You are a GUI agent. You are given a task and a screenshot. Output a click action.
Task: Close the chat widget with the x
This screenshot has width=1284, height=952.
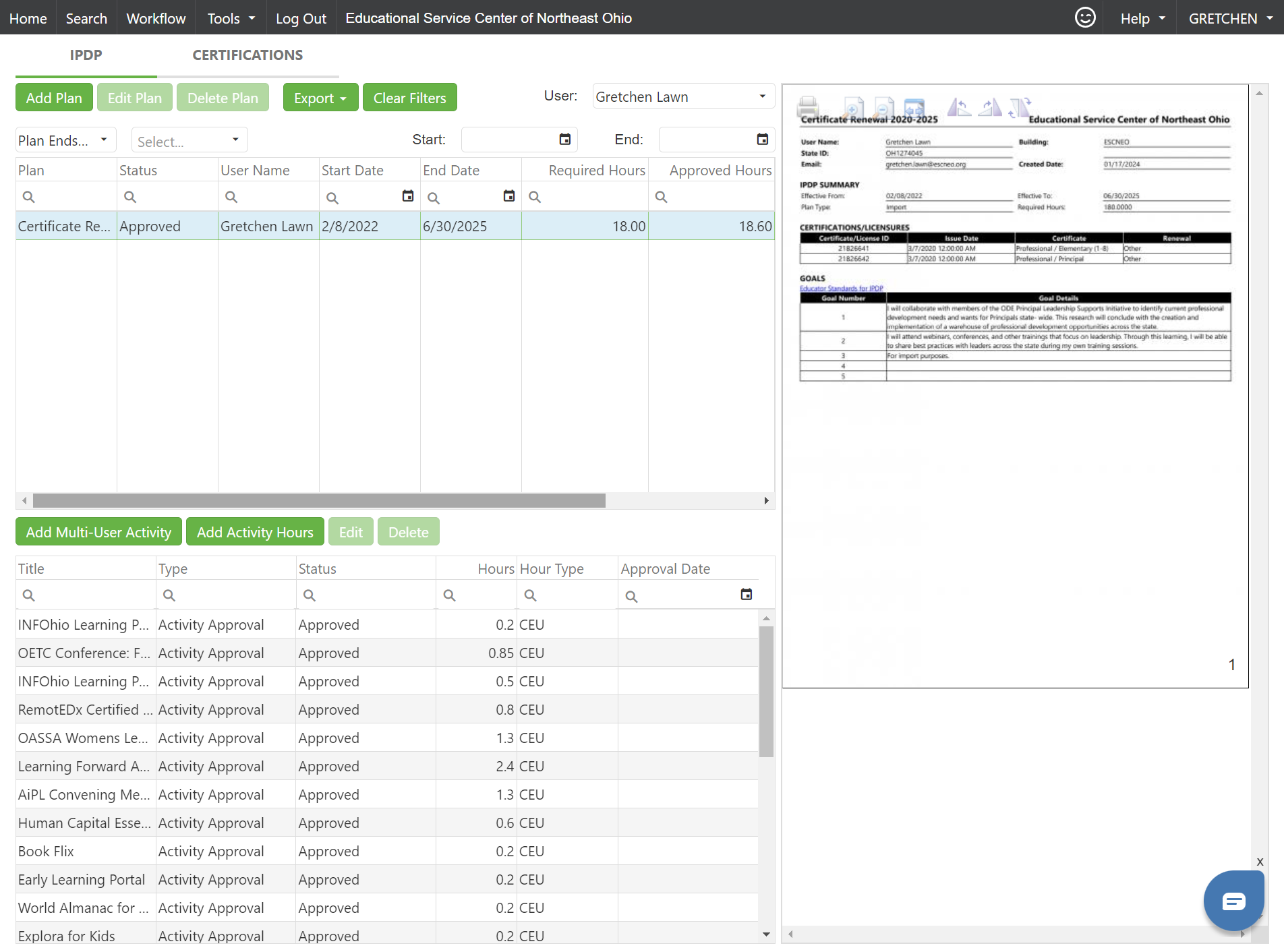pyautogui.click(x=1260, y=862)
